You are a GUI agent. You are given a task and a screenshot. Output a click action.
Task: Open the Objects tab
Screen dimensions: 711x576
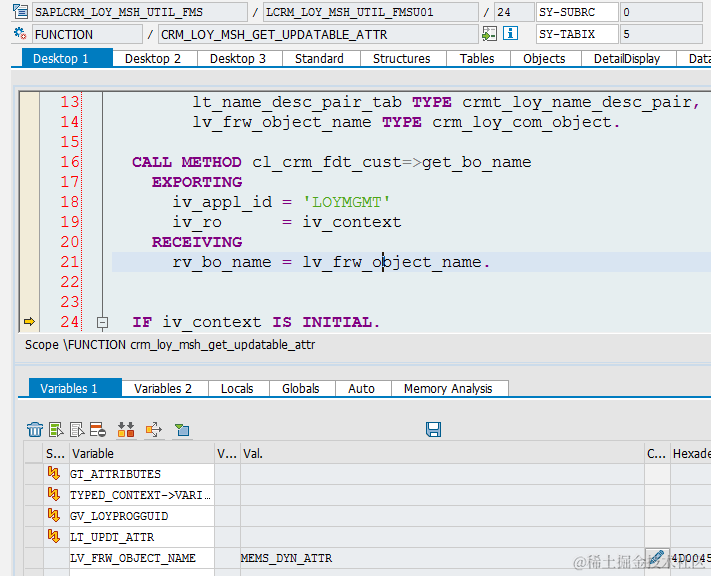tap(545, 59)
